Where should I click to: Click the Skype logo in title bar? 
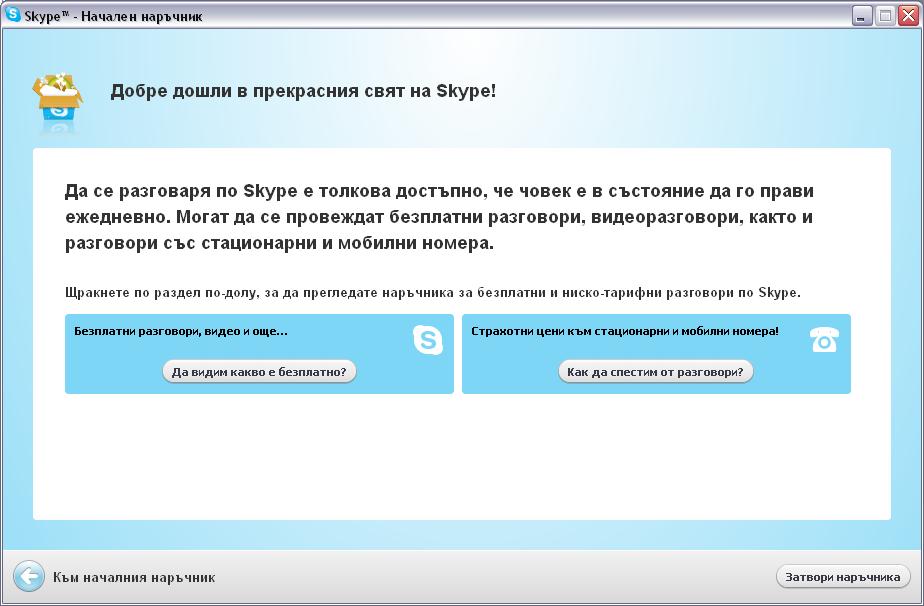(12, 15)
